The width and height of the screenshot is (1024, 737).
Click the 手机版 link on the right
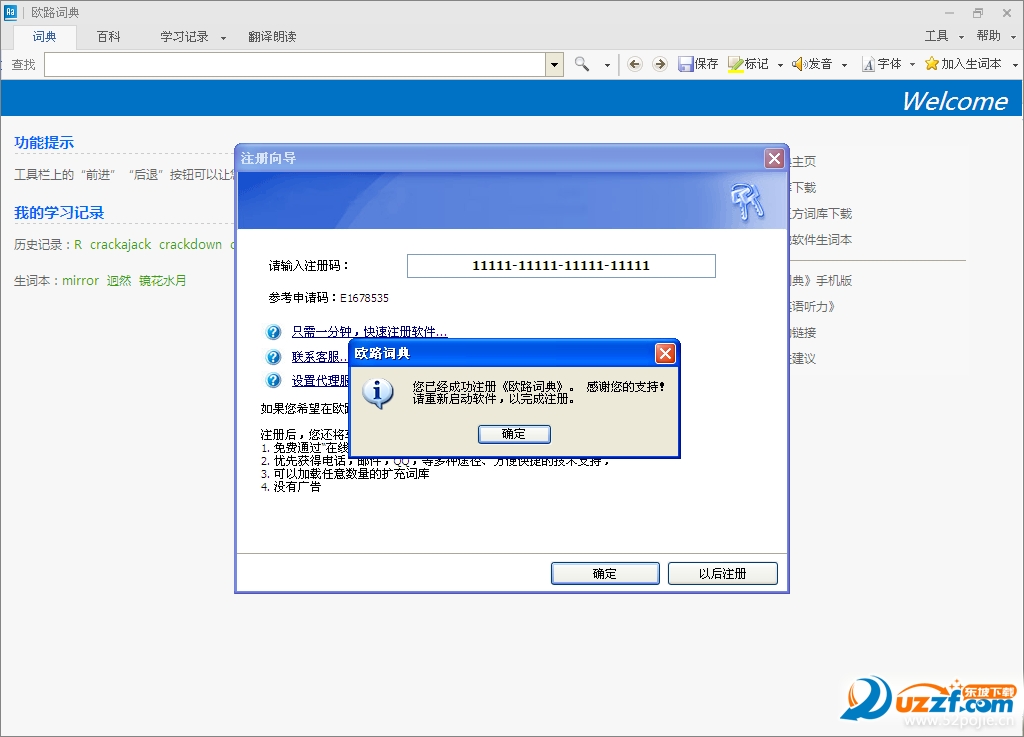click(822, 281)
